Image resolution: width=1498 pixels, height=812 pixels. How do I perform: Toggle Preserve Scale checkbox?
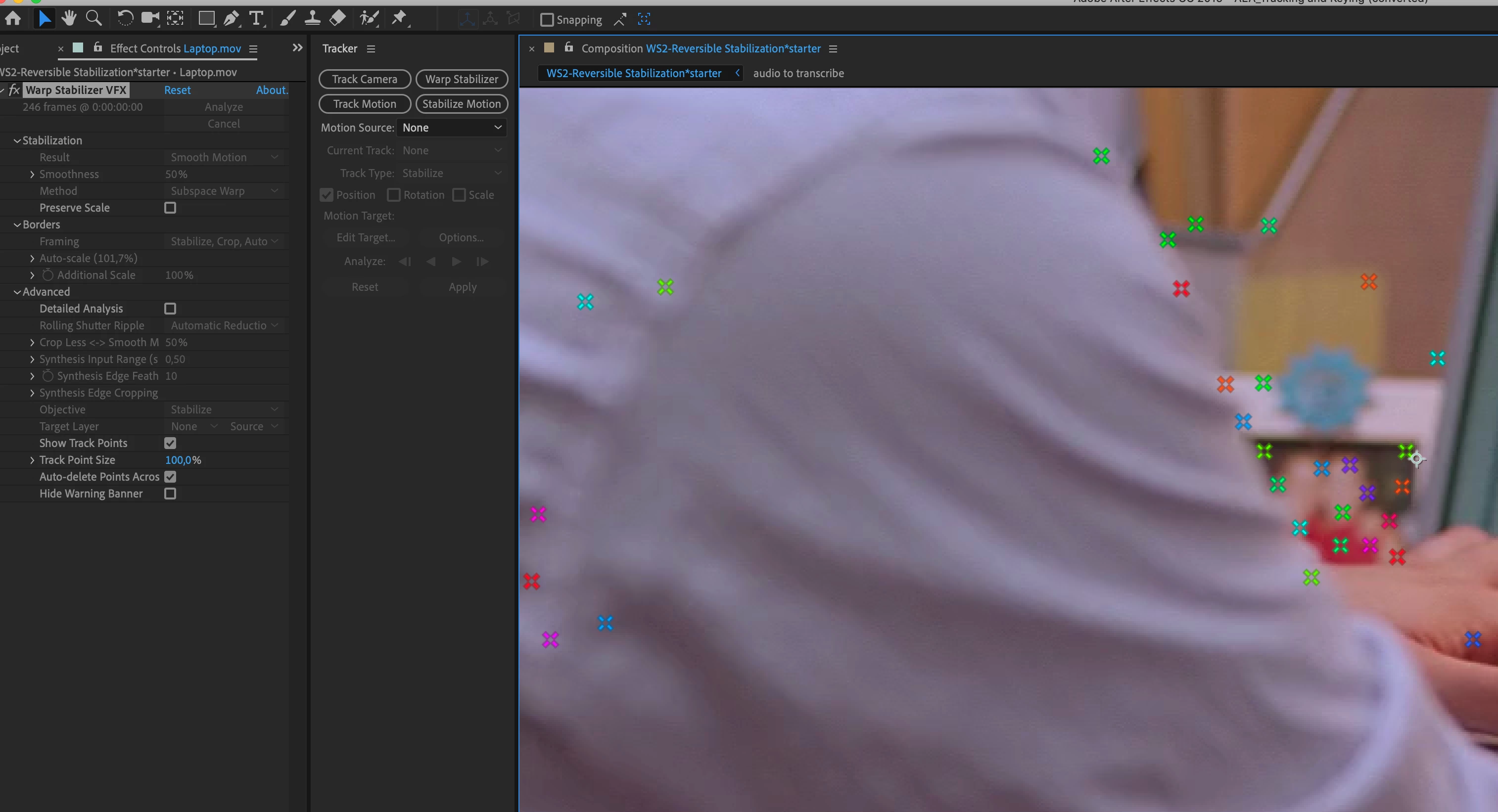pos(170,208)
